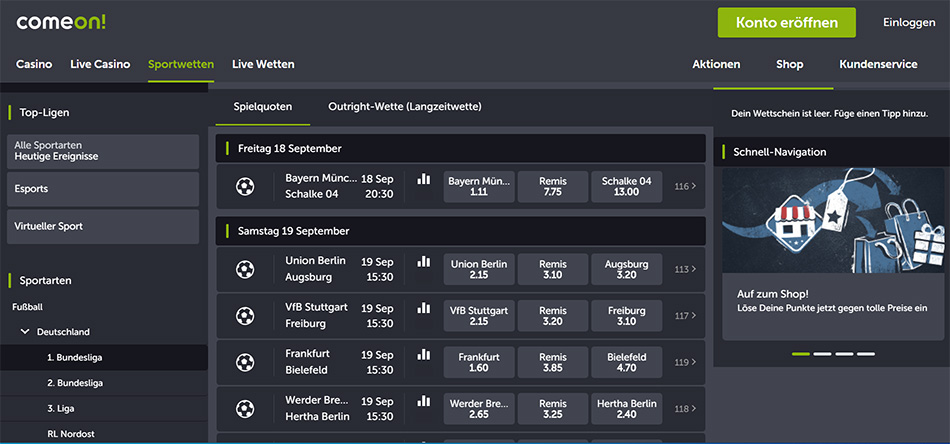Select Fußball in Sportarten list

[28, 307]
